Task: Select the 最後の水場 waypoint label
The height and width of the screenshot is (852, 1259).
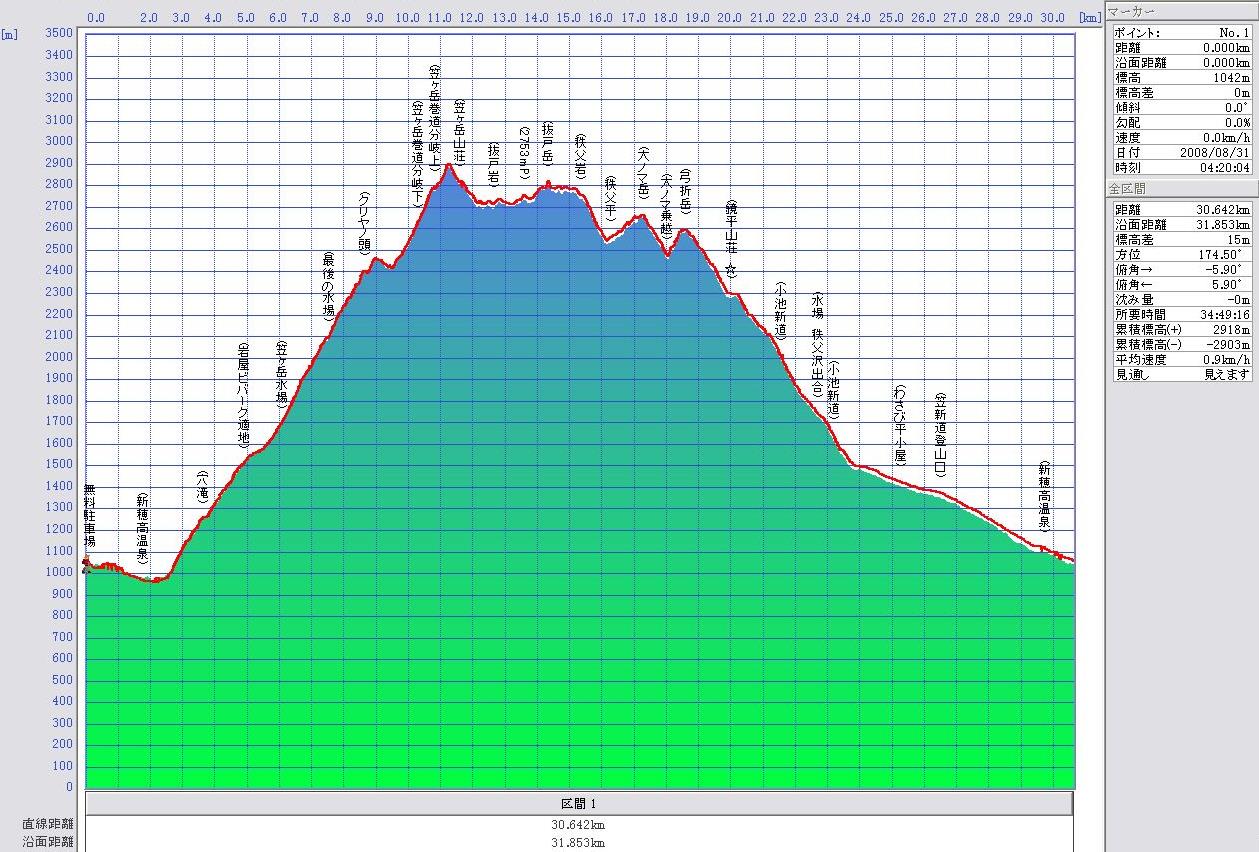Action: pos(327,285)
